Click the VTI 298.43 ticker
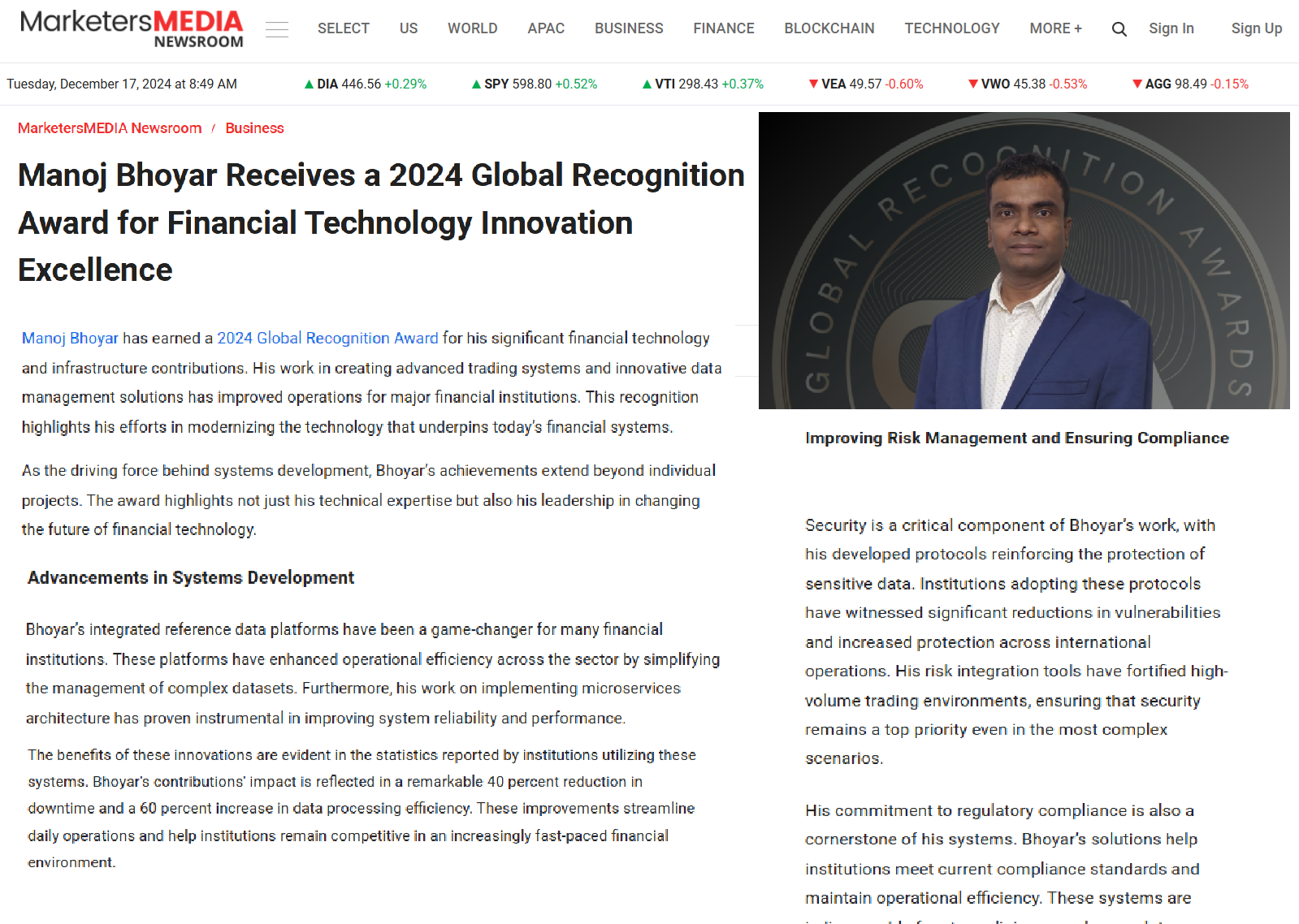 [x=703, y=84]
